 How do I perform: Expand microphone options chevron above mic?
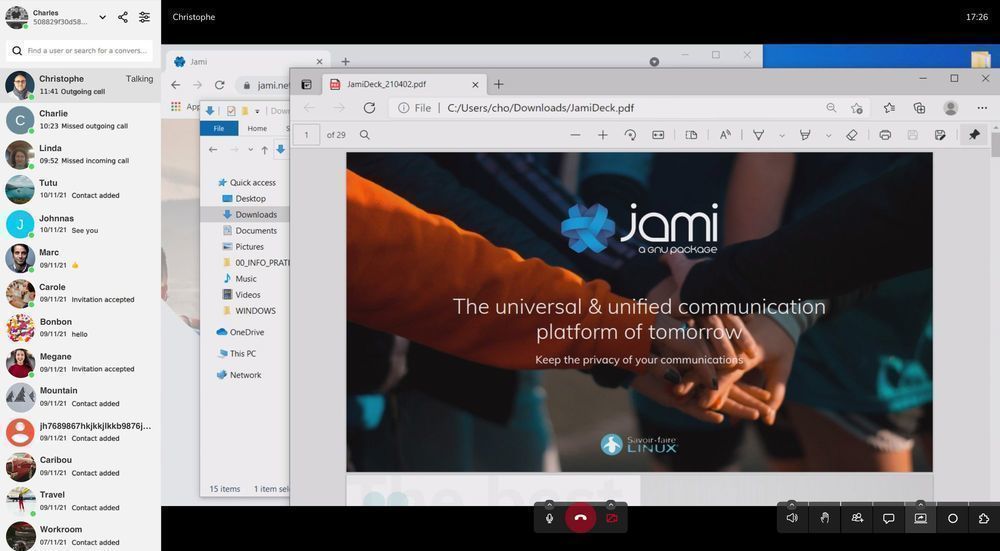(549, 504)
